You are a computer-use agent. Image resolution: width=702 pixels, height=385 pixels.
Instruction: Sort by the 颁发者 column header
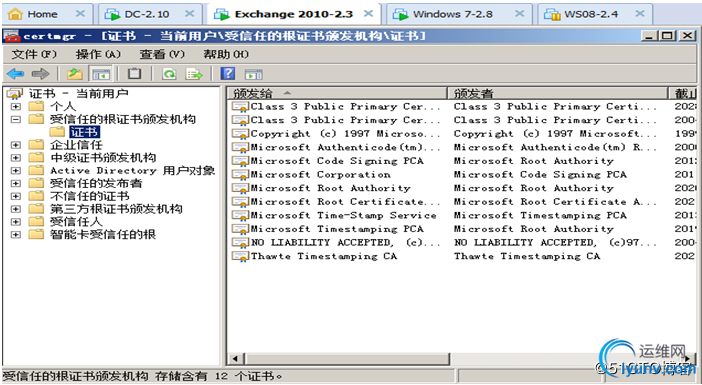point(558,93)
